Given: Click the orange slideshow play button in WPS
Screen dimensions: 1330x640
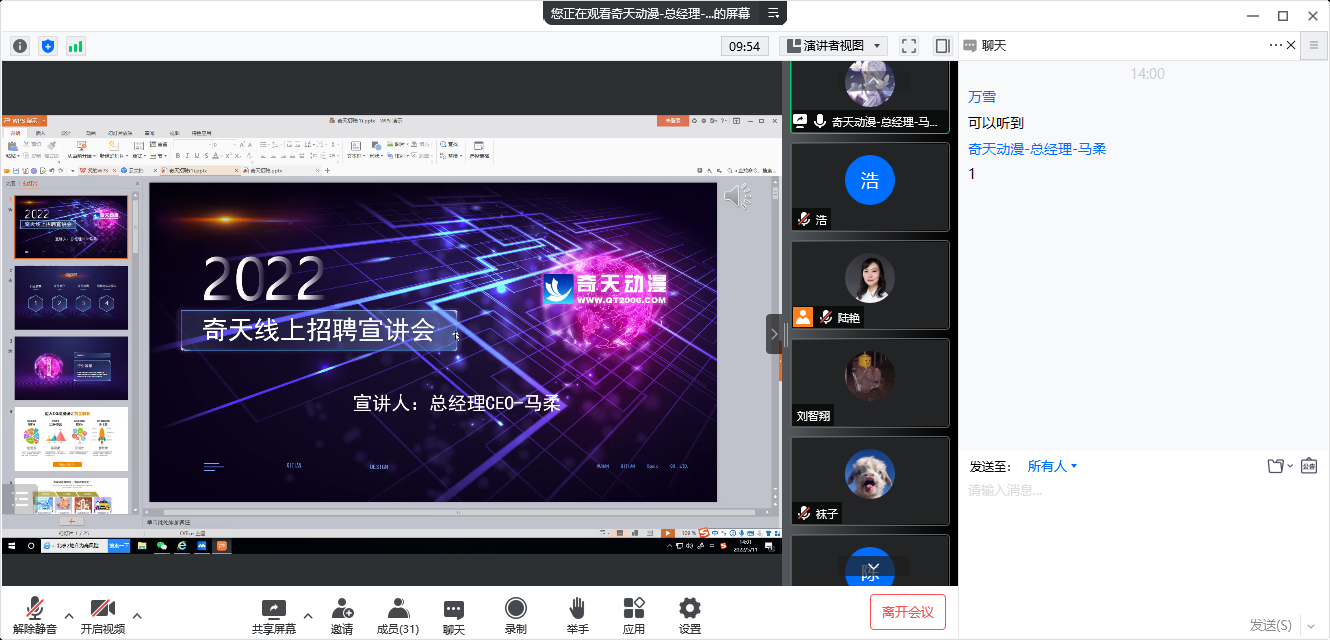Looking at the screenshot, I should [666, 532].
